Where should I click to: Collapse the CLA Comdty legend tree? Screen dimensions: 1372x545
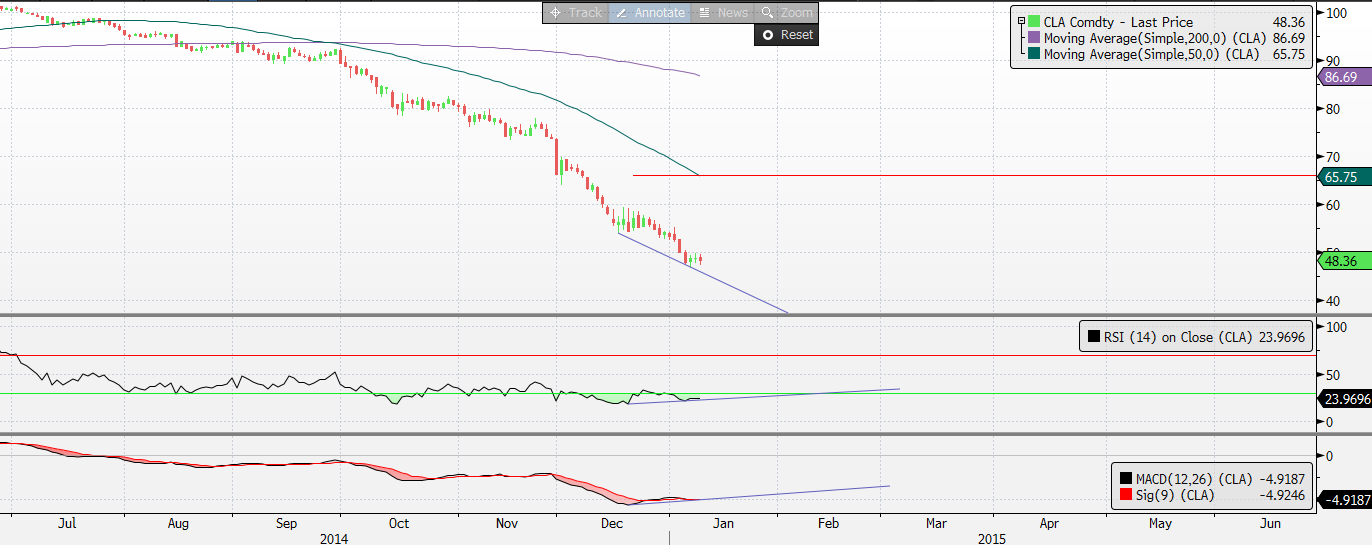(x=1020, y=22)
